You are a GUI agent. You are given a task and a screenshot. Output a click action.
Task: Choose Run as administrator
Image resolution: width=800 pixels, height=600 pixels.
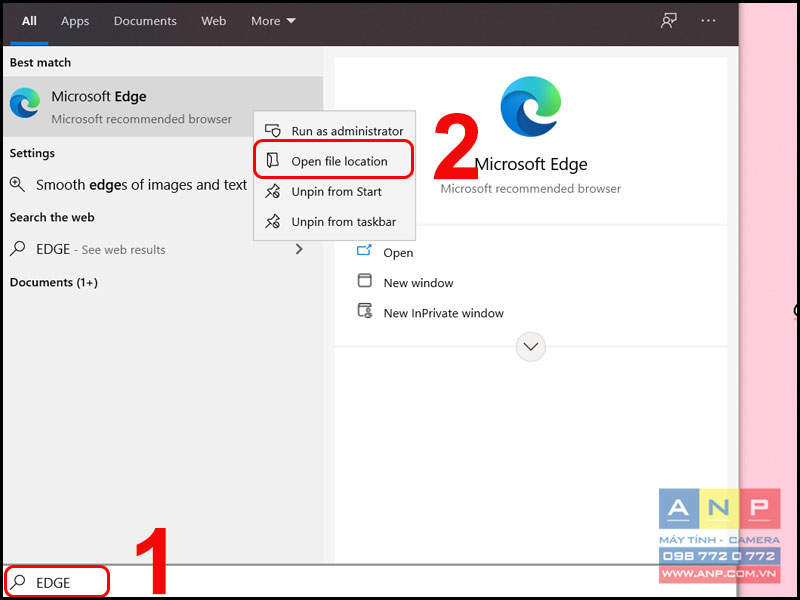coord(334,131)
